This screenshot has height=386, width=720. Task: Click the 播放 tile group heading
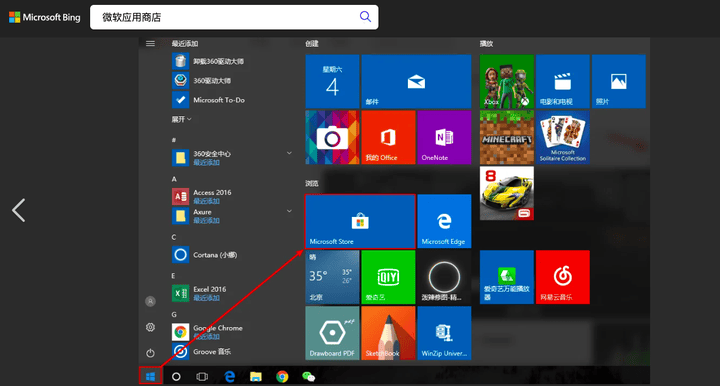486,44
